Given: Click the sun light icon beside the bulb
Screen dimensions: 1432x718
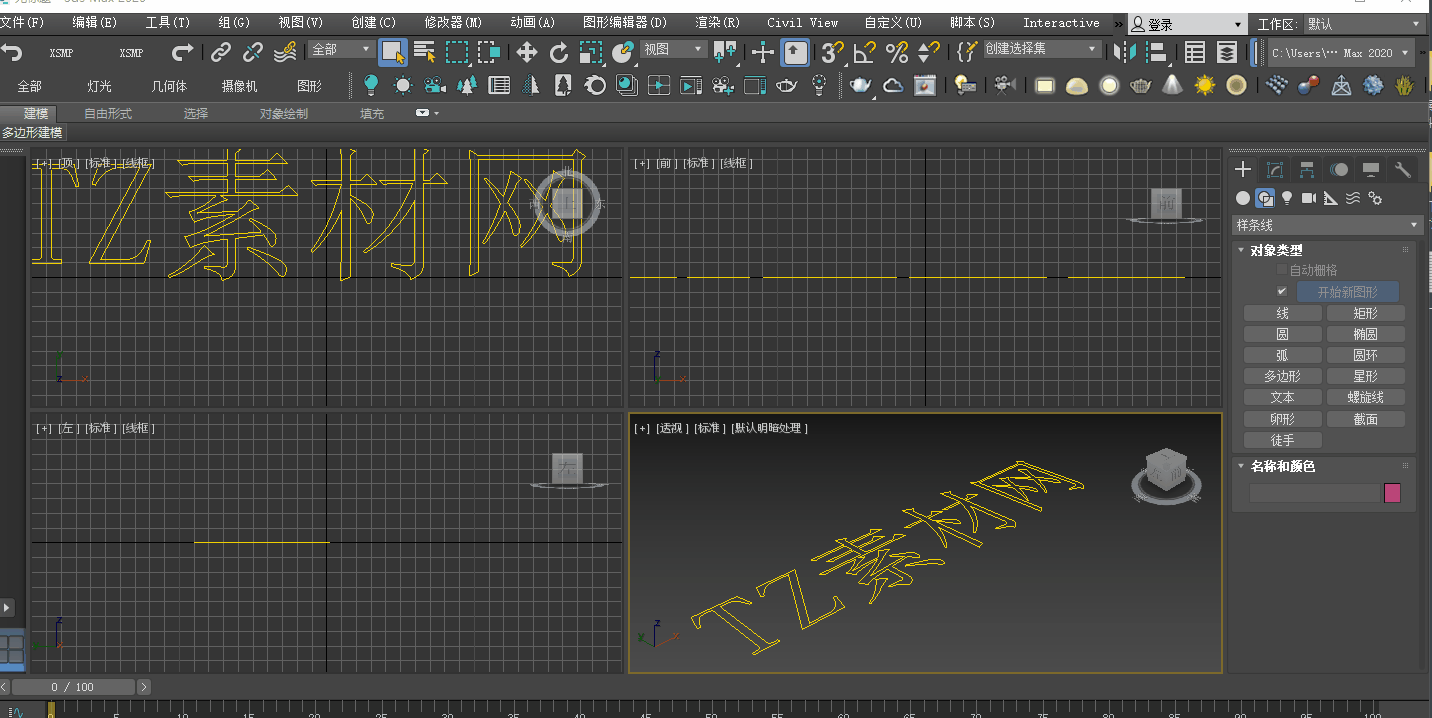Looking at the screenshot, I should point(403,85).
